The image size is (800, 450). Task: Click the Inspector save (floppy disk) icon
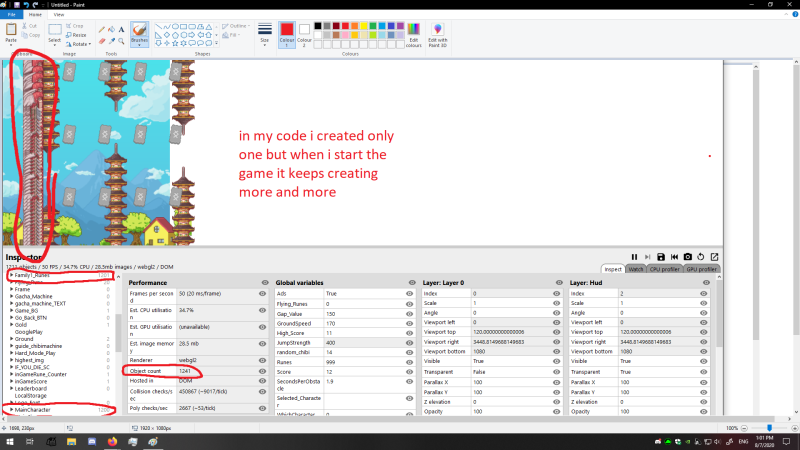coord(661,257)
